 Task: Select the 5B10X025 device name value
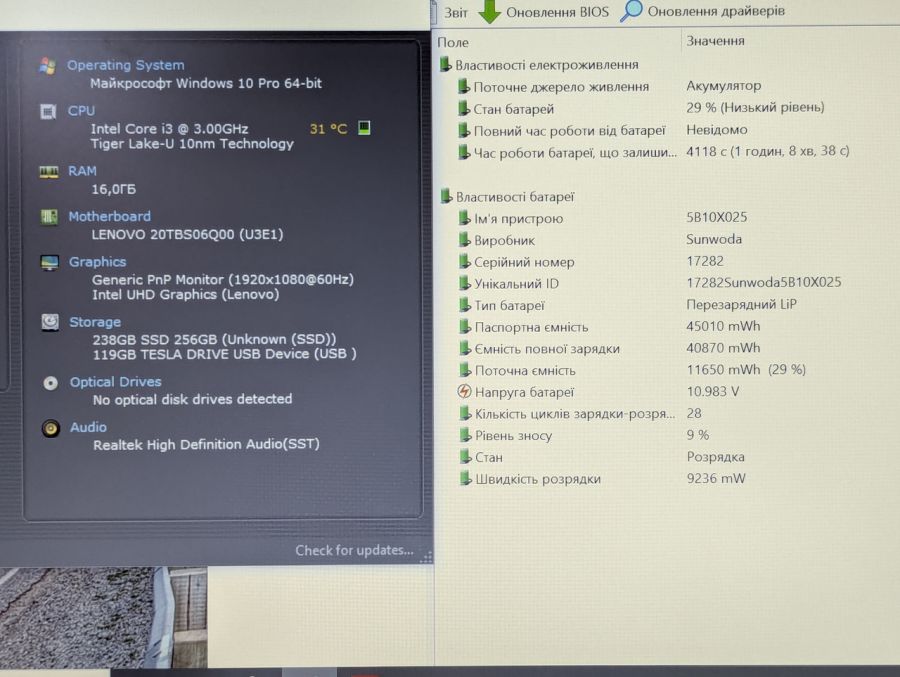coord(717,217)
